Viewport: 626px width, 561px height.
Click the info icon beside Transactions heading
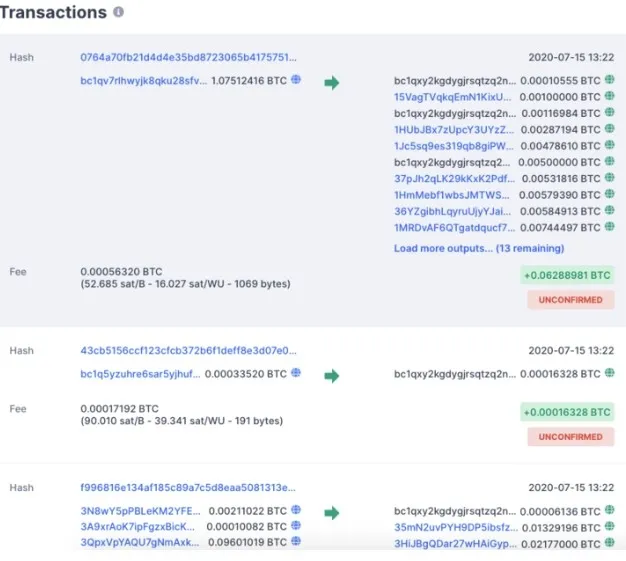[x=119, y=13]
